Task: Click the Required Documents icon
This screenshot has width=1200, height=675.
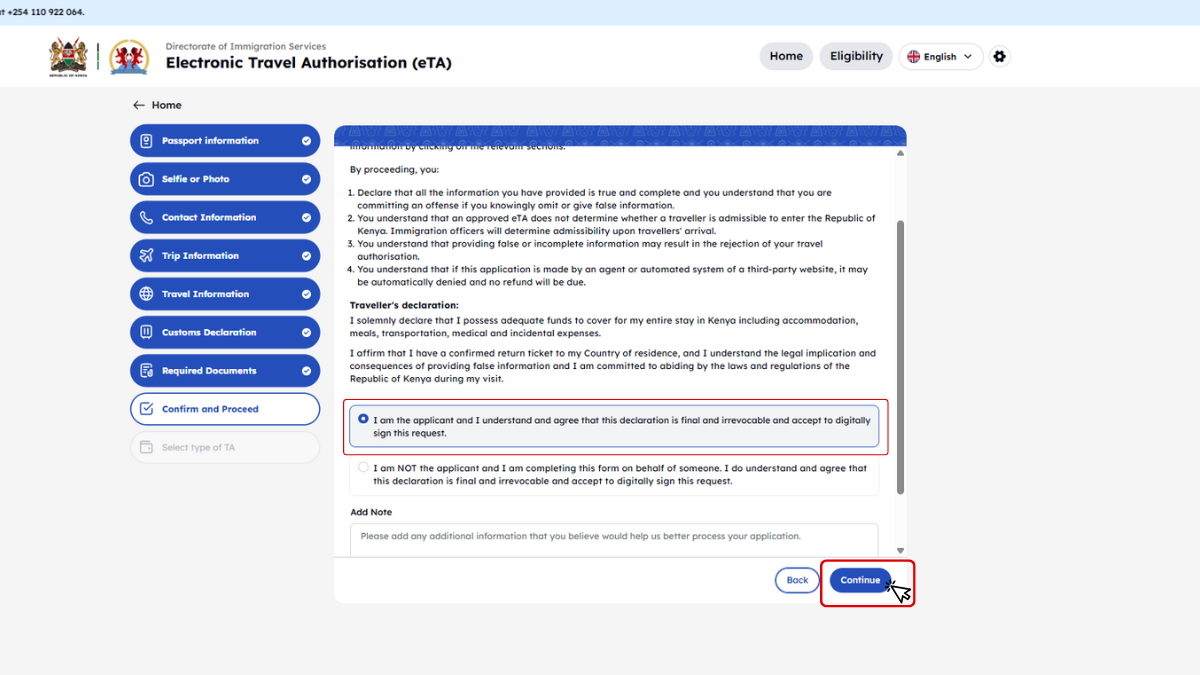Action: point(146,371)
